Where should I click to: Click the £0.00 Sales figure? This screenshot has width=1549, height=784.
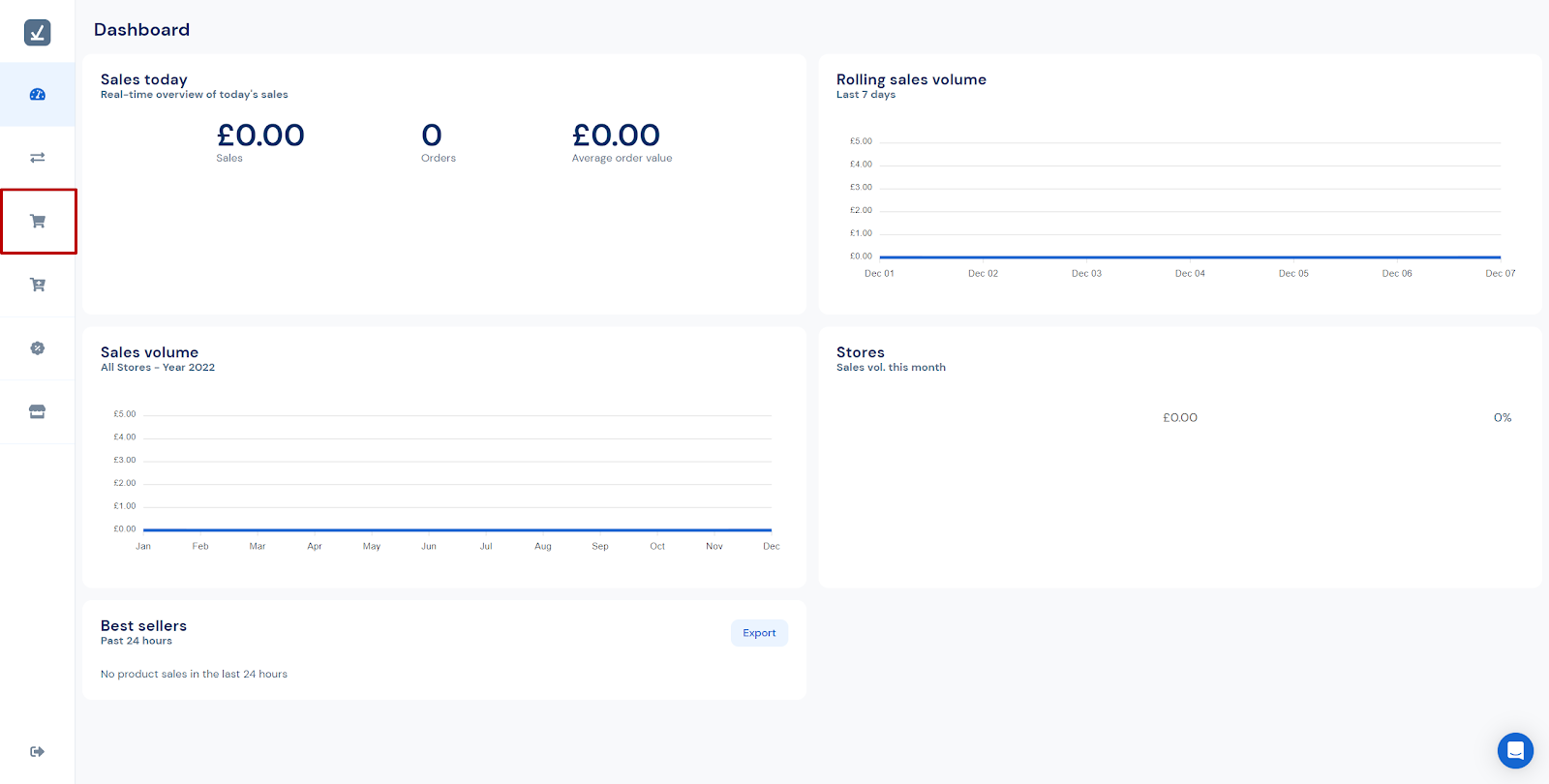(260, 136)
